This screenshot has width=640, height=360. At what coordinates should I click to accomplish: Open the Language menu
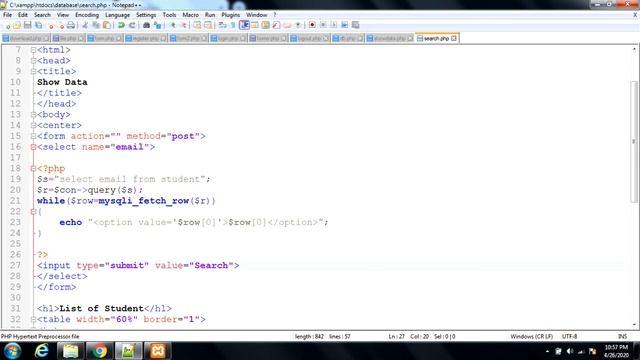[x=117, y=15]
